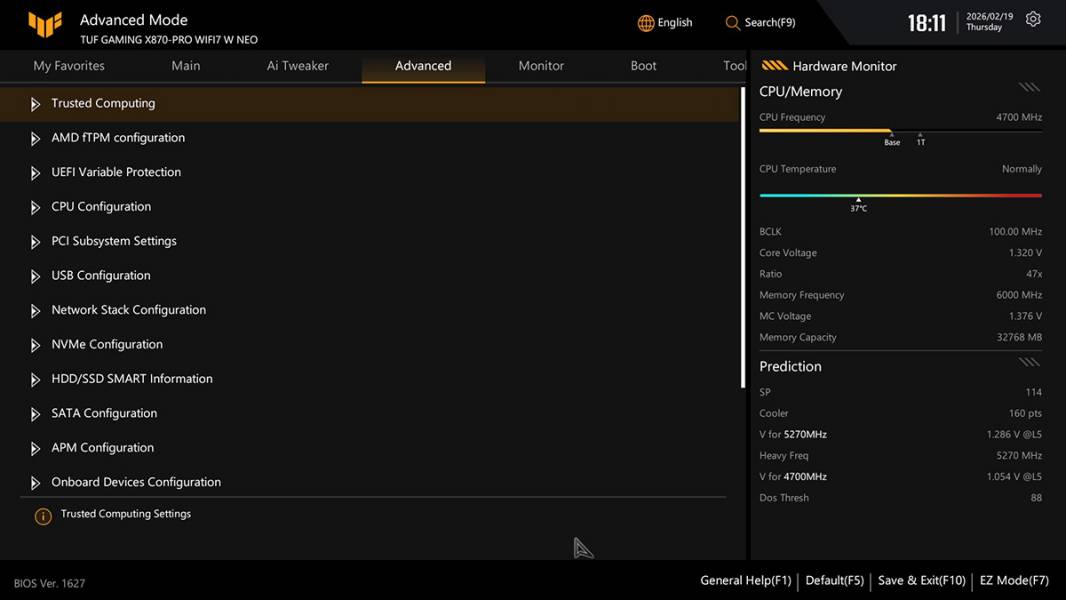The height and width of the screenshot is (600, 1066).
Task: Click the TUF Gaming logo
Action: [45, 25]
